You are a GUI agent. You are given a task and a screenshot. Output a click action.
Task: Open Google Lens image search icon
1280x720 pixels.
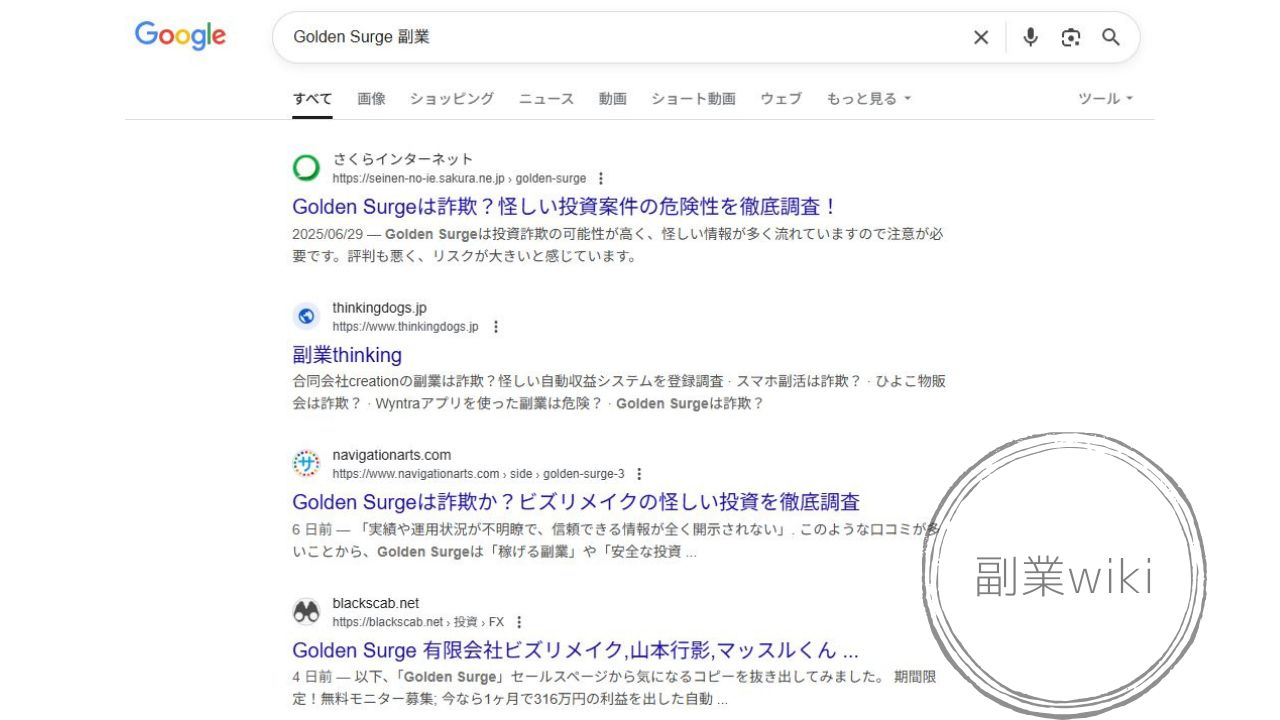[1071, 37]
